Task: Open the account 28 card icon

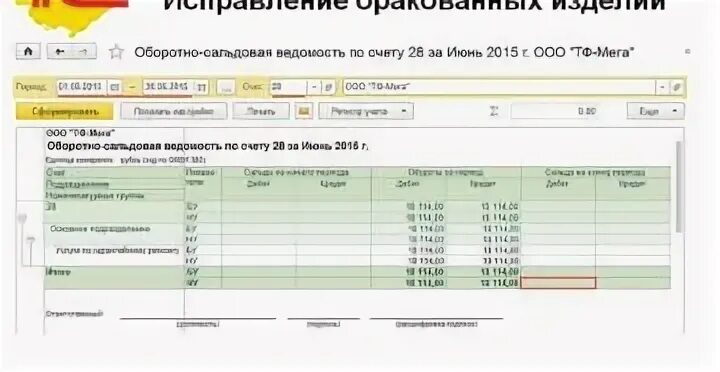Action: tap(327, 87)
